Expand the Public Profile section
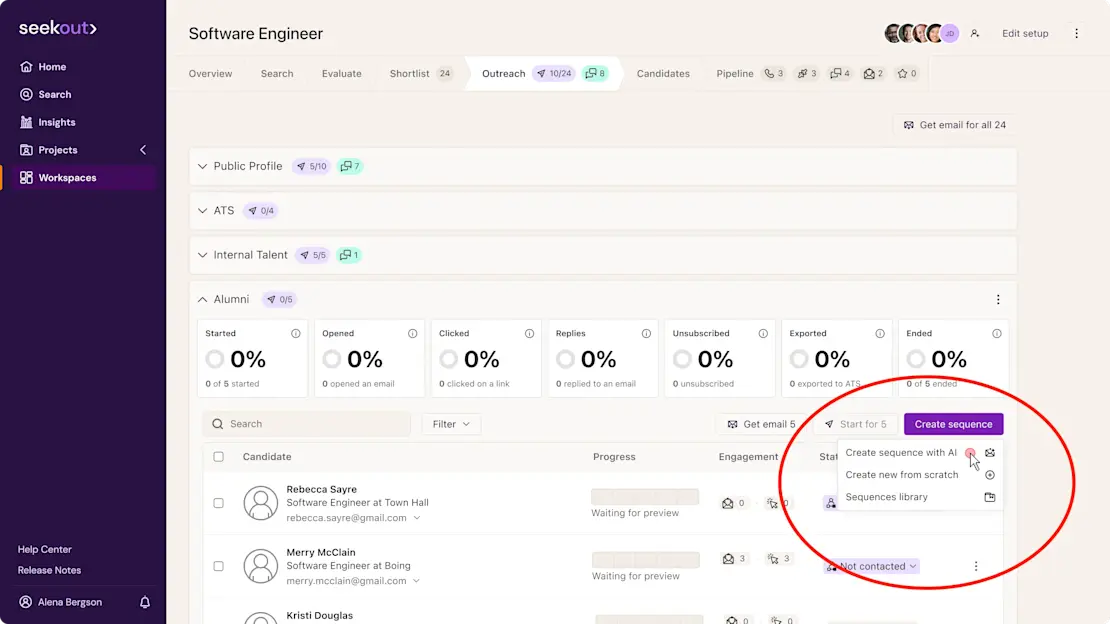 (202, 166)
